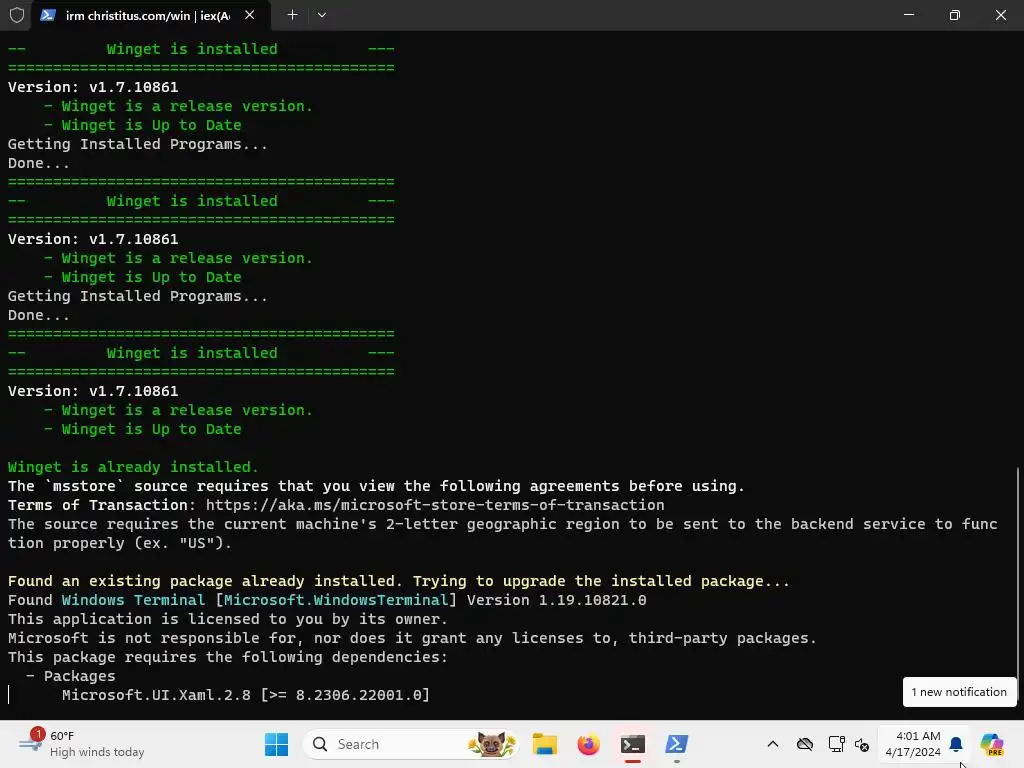Restore down the Windows Terminal window

[954, 15]
